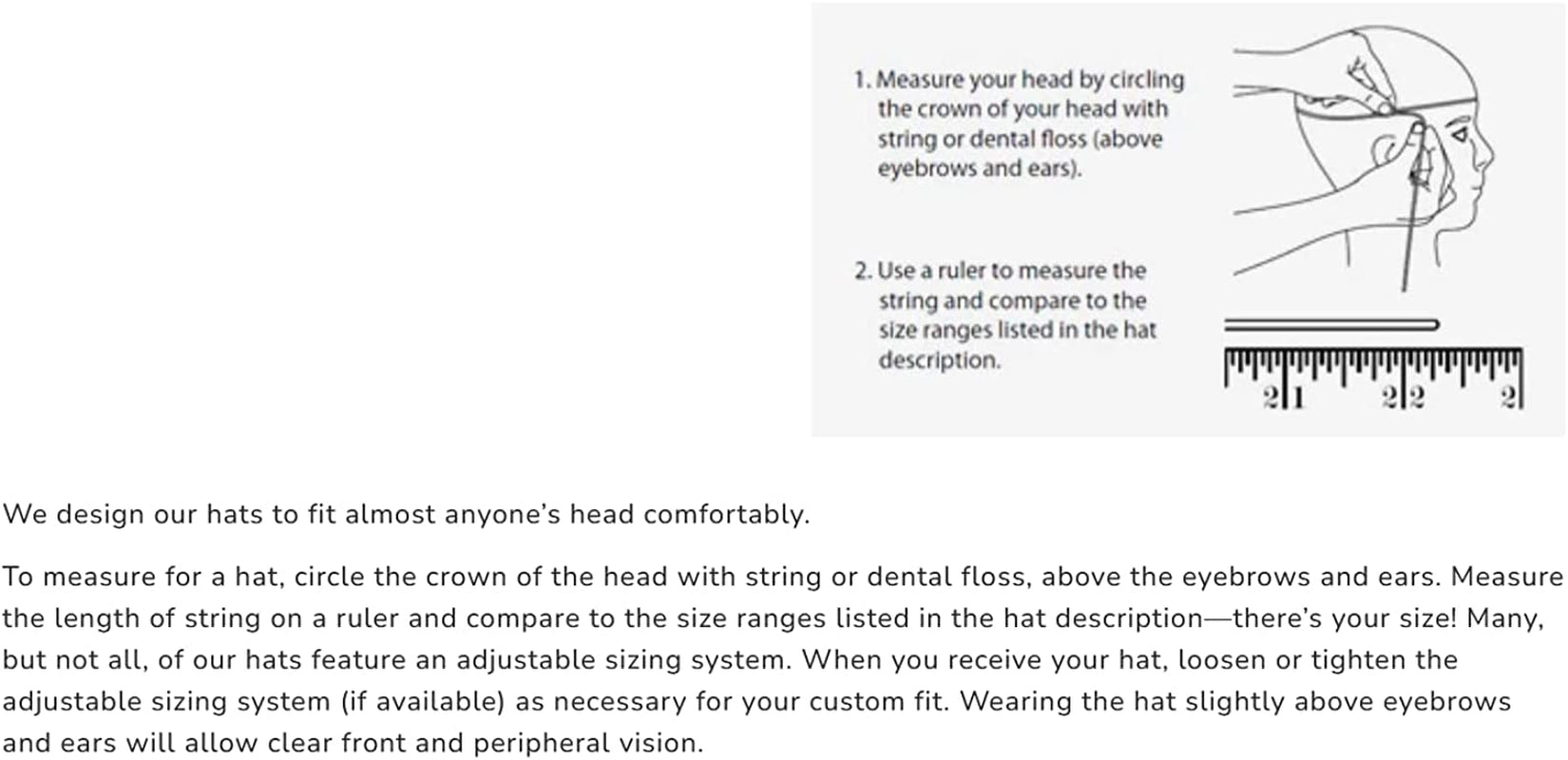Click the ruler illustration
1568x760 pixels.
click(1373, 379)
